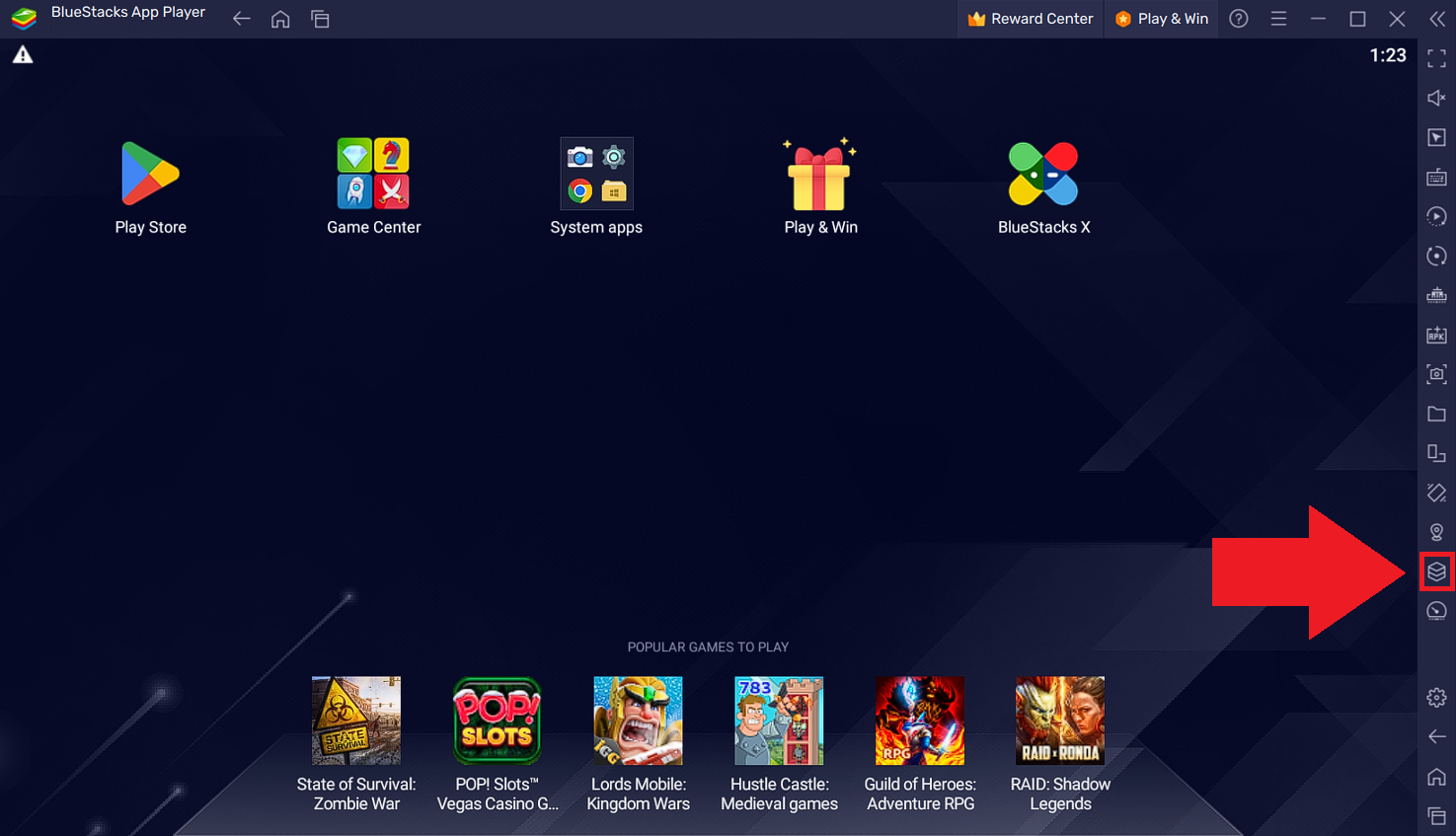Click the Play & Win title bar button
The width and height of the screenshot is (1456, 836).
pyautogui.click(x=1162, y=19)
